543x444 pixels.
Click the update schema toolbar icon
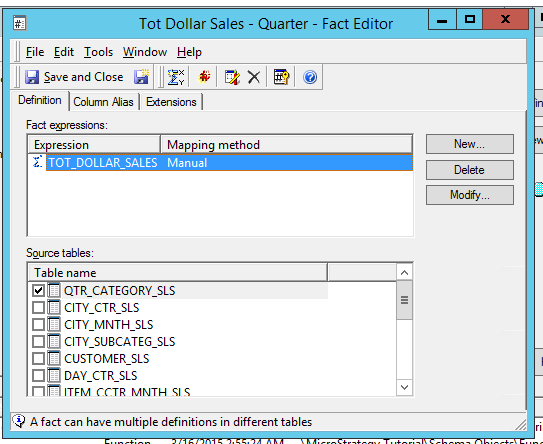204,77
